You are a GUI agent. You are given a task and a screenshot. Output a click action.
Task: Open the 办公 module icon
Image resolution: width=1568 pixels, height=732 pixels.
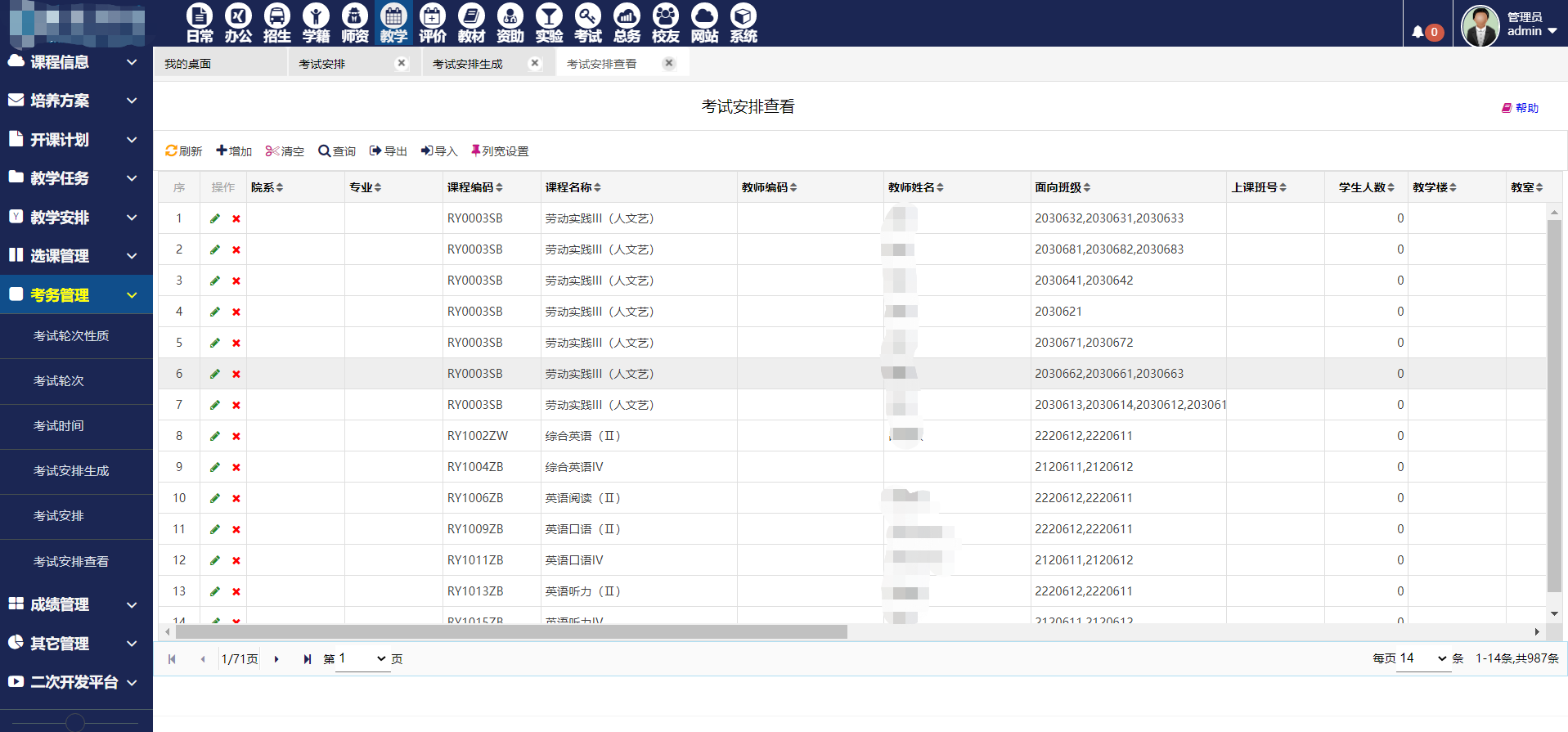238,23
